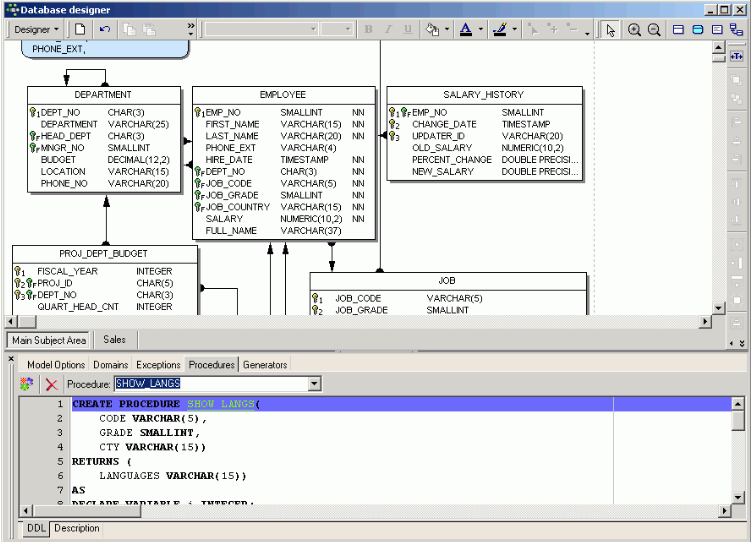
Task: Click the bring to front icon in side toolbar
Action: pyautogui.click(x=737, y=79)
